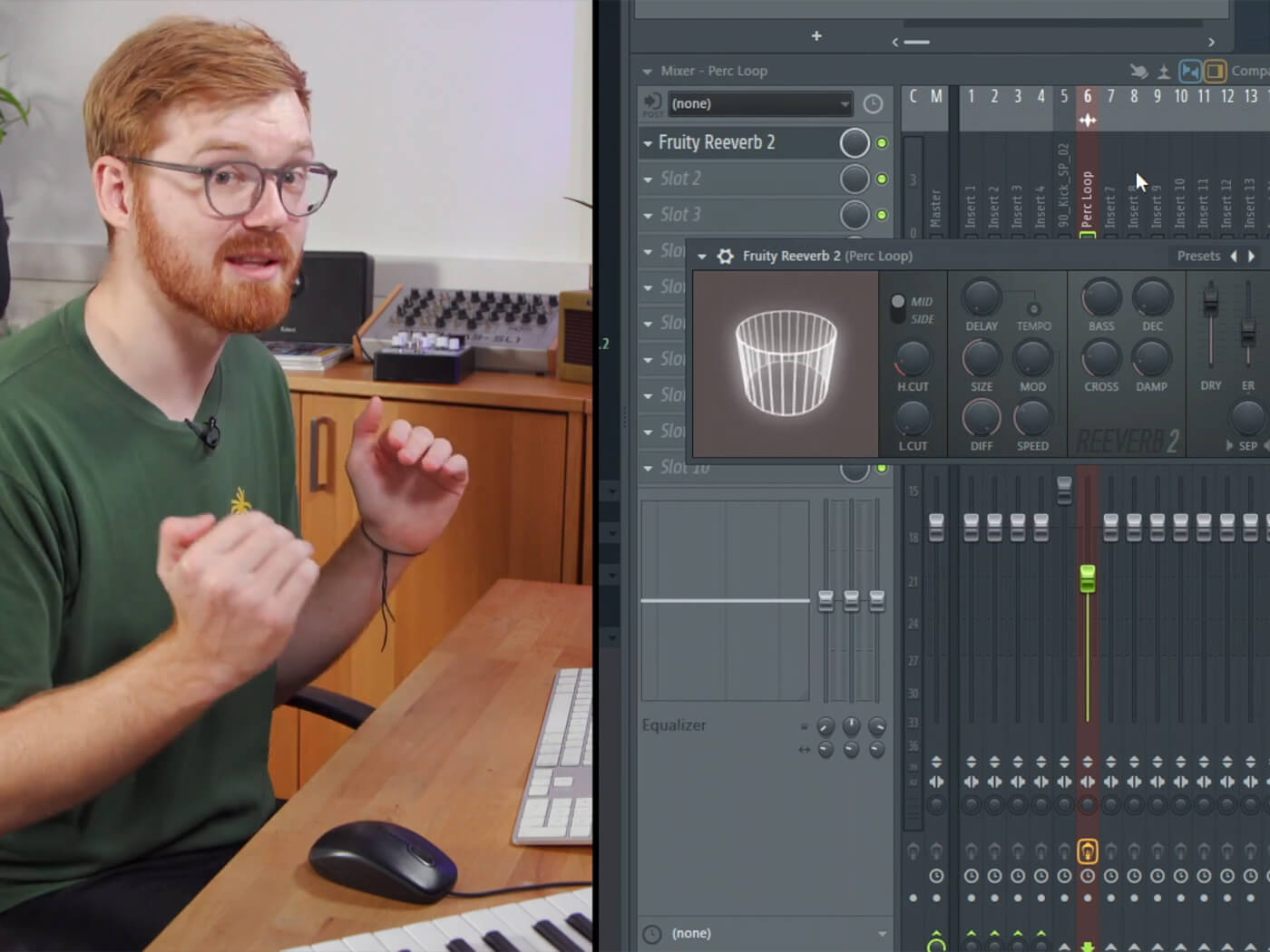The image size is (1270, 952).
Task: Click the next preset arrow
Action: (1252, 256)
